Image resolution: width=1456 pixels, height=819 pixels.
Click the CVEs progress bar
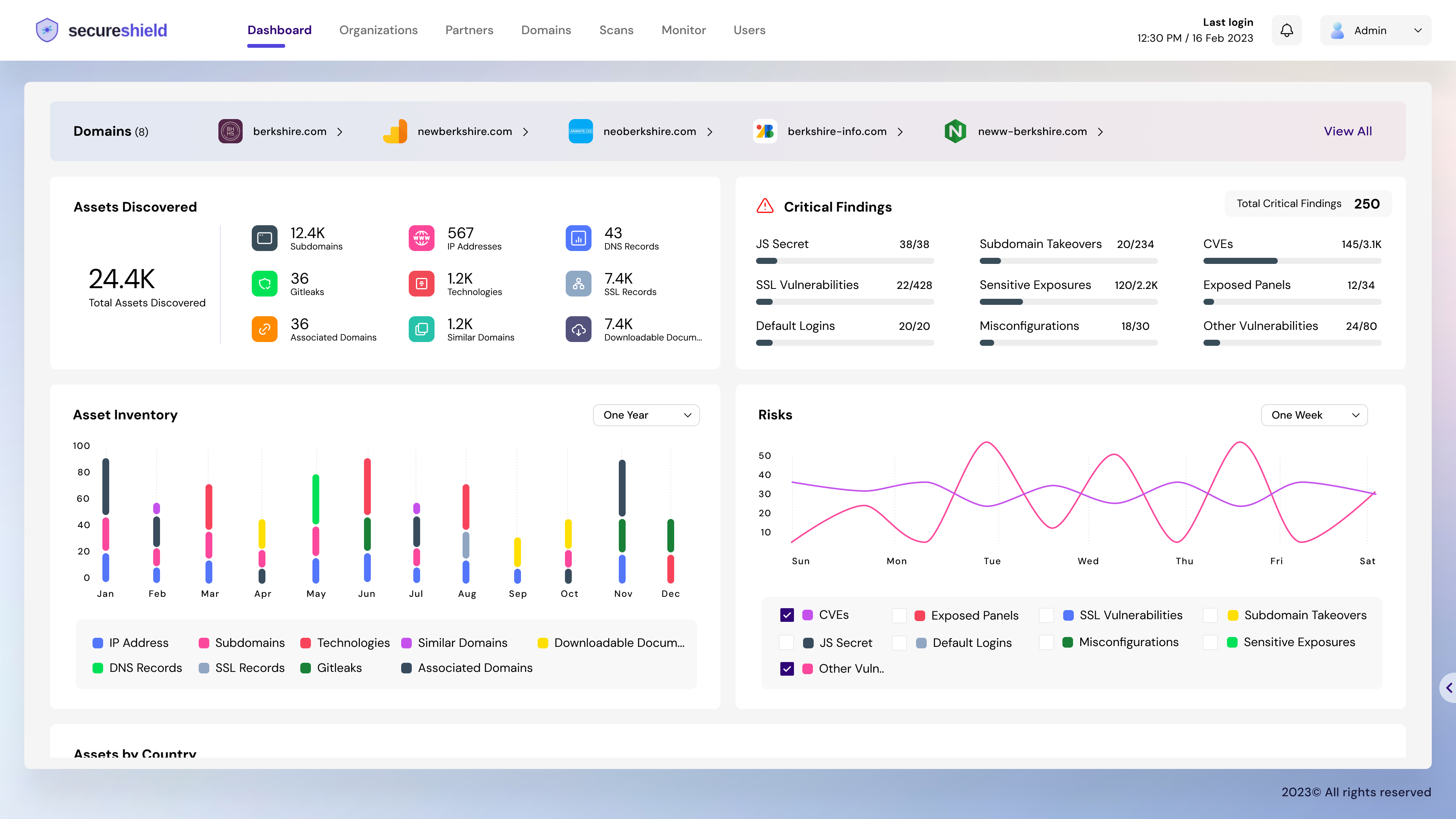coord(1292,261)
